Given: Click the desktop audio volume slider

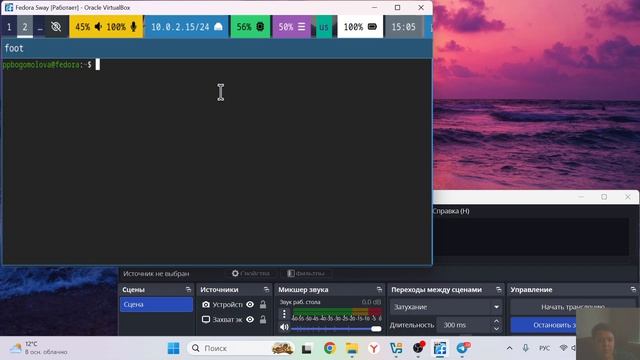Looking at the screenshot, I should (336, 329).
